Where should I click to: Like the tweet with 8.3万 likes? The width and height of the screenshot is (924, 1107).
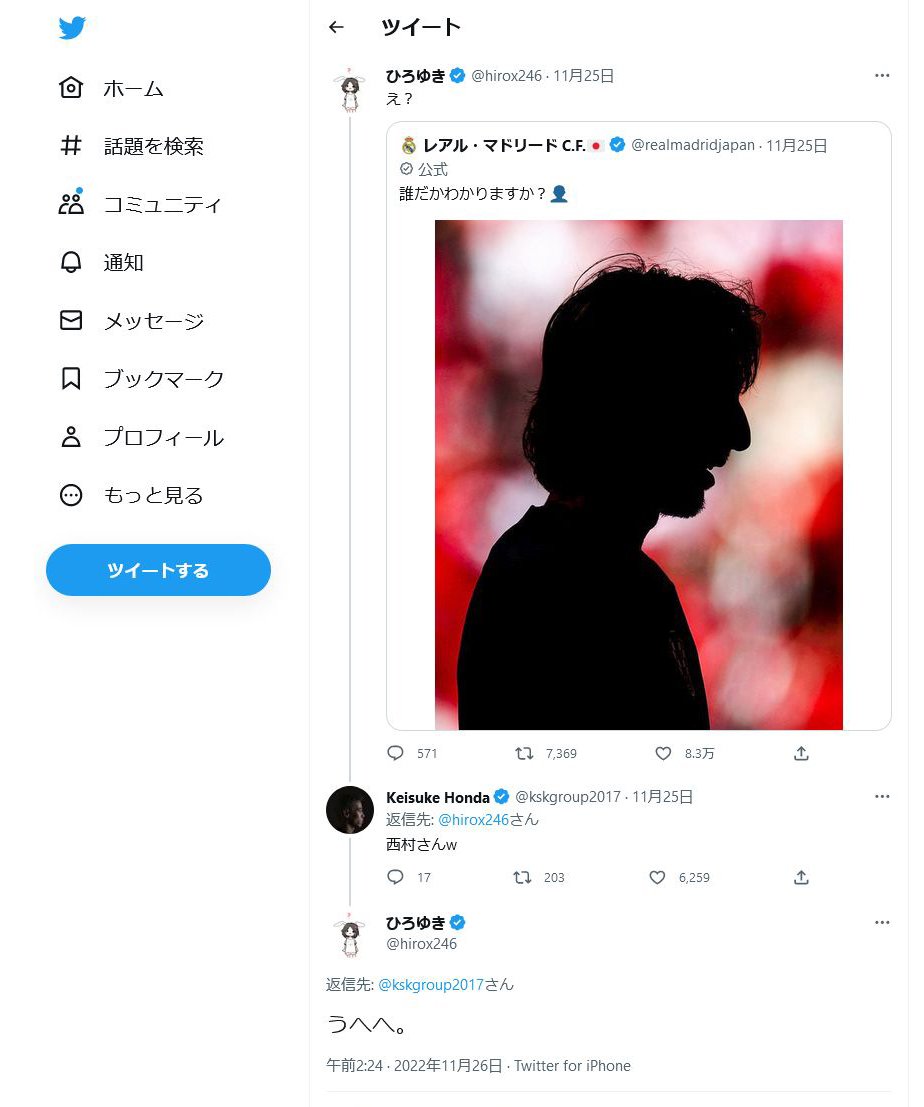663,753
